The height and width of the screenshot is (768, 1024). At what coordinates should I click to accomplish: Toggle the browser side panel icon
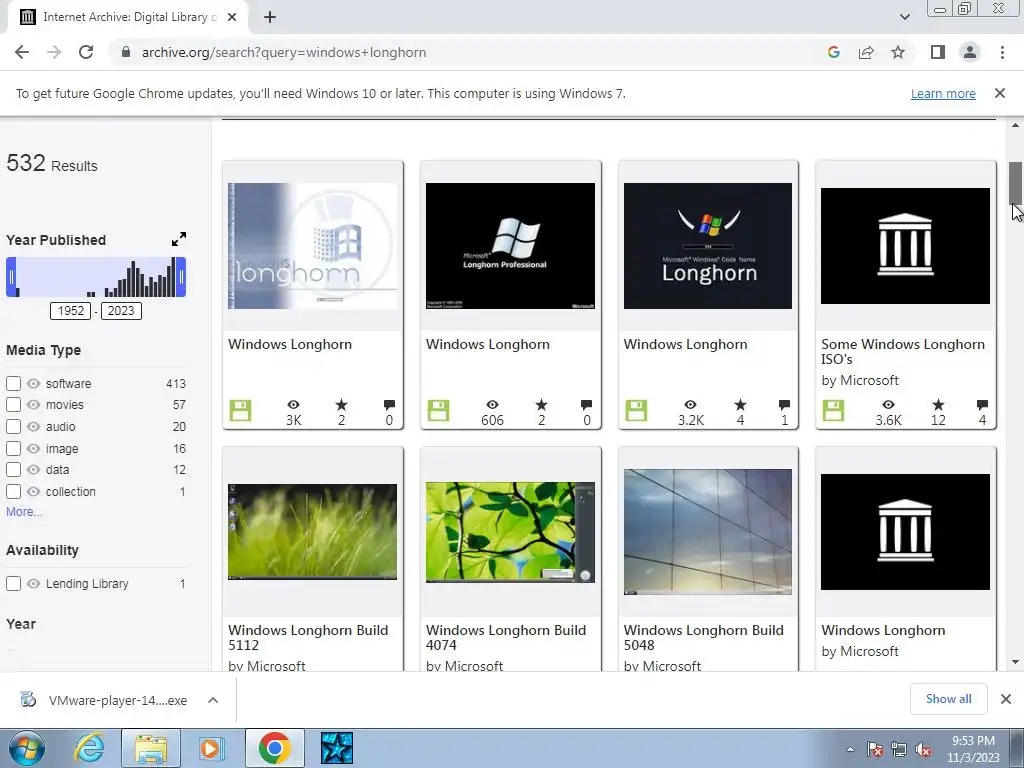(938, 52)
